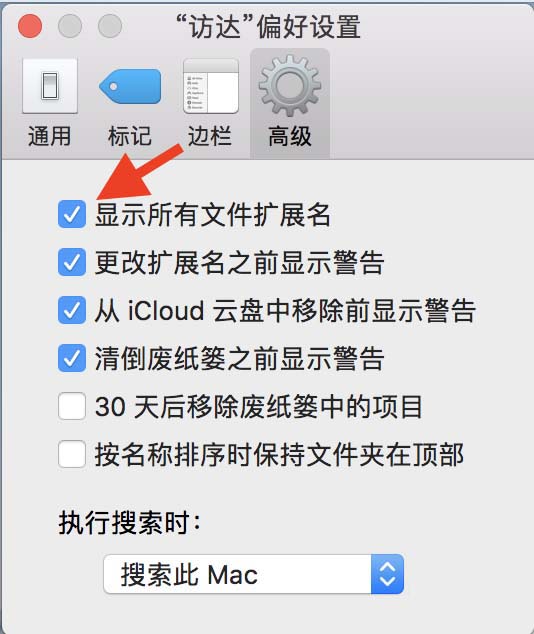
Task: Enable 30 天后移除废纸篓中的项目
Action: click(x=72, y=406)
